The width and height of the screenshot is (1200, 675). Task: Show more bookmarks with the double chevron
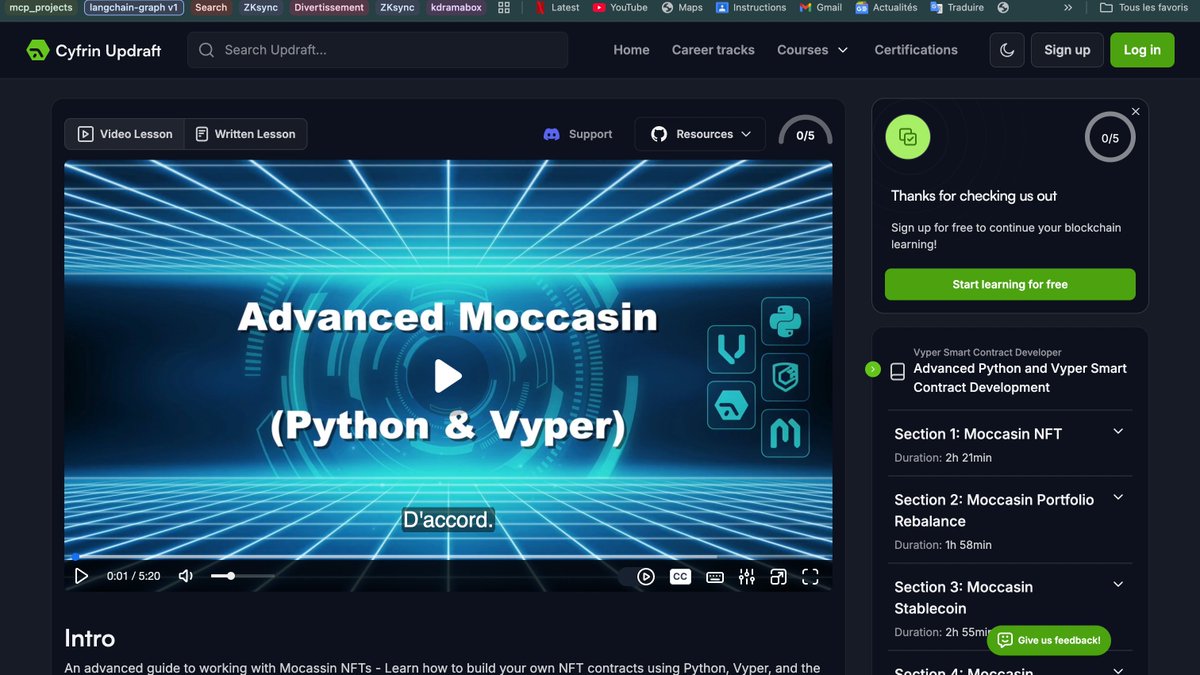1068,7
